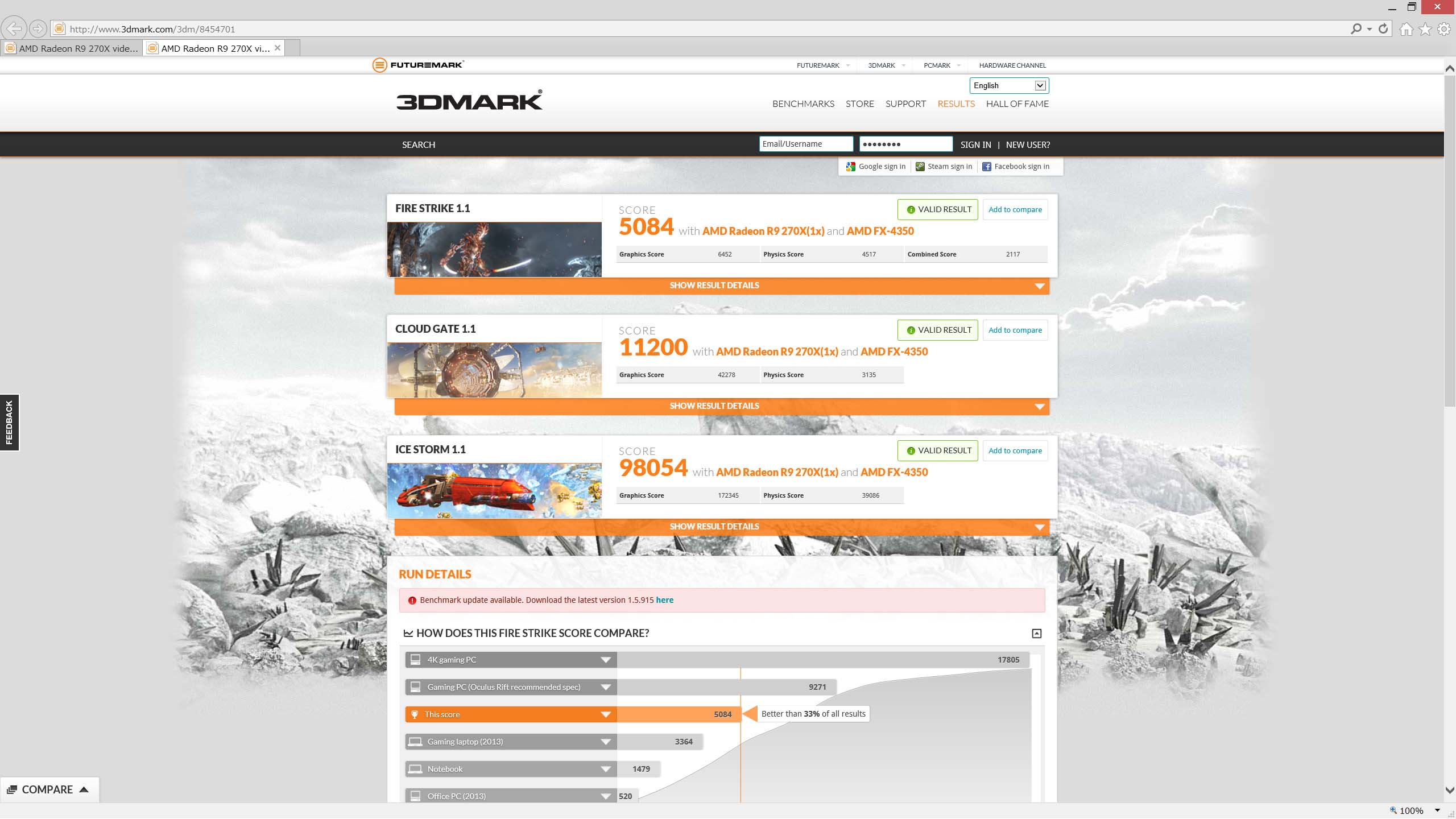Click NEW USER? link
This screenshot has width=1456, height=819.
(x=1028, y=145)
